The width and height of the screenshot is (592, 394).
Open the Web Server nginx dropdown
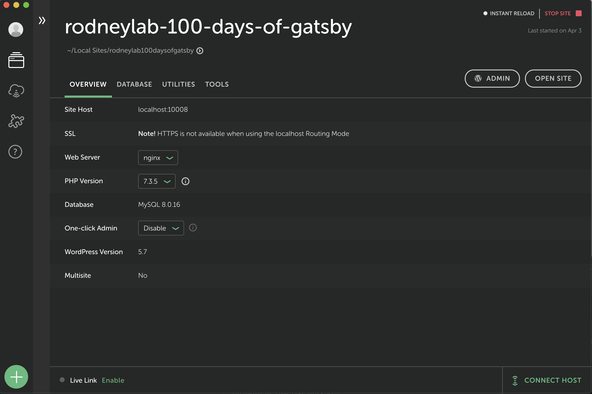158,158
